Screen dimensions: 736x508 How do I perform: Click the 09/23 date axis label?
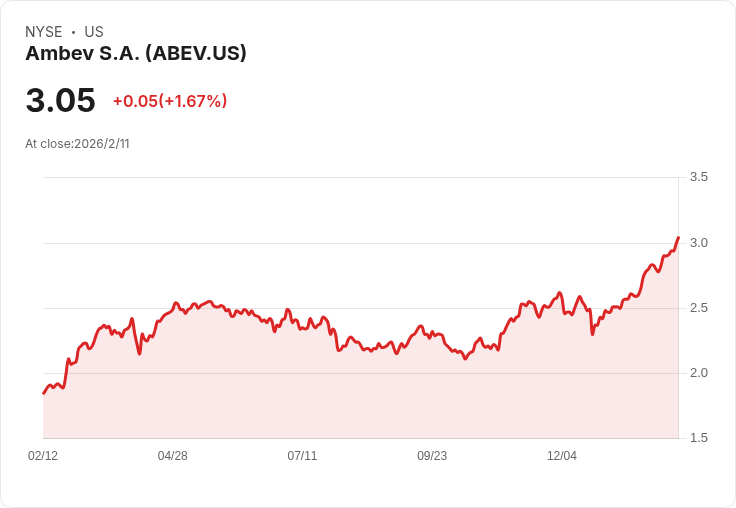pos(432,456)
